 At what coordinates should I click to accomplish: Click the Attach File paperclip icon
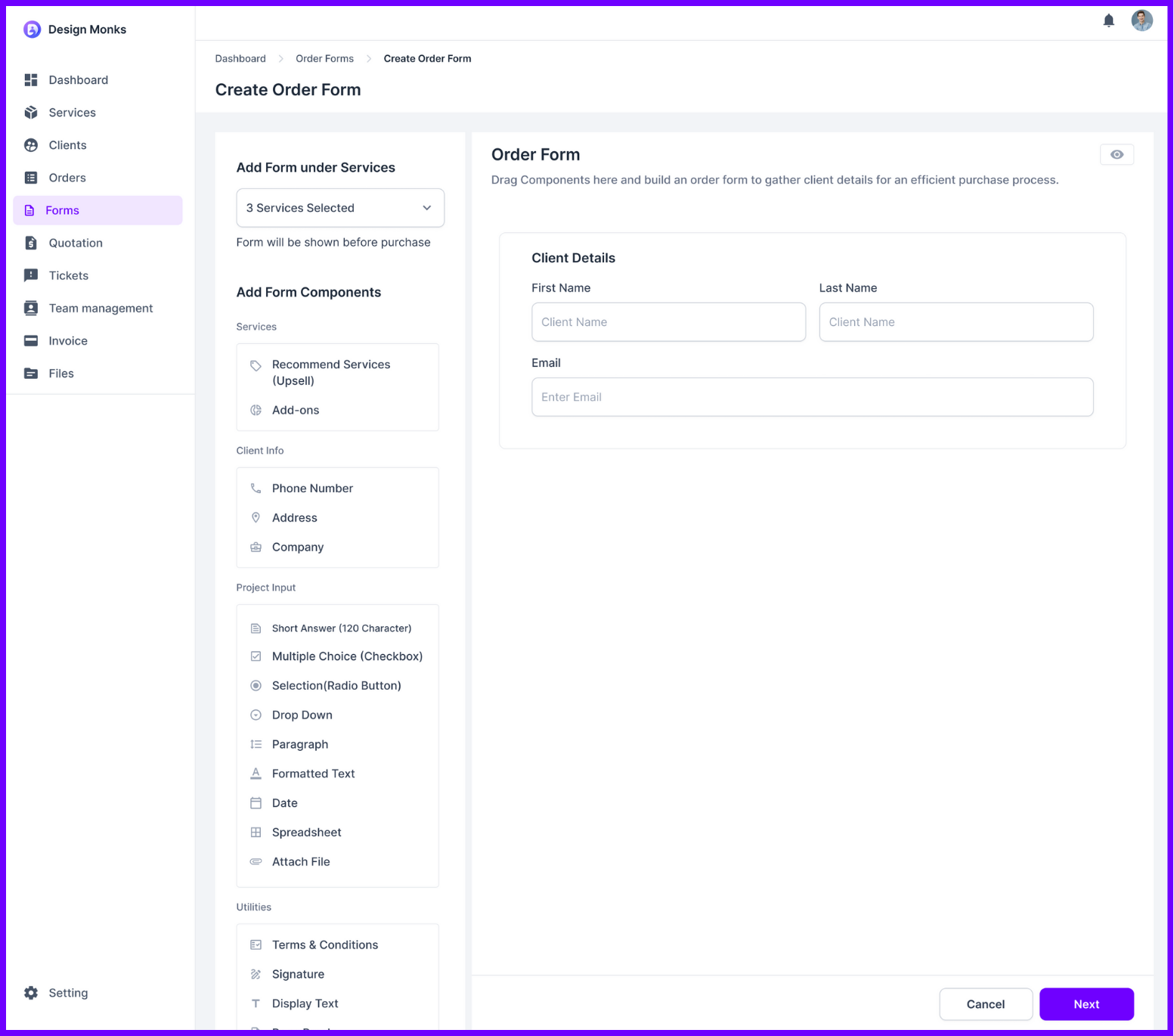(256, 861)
